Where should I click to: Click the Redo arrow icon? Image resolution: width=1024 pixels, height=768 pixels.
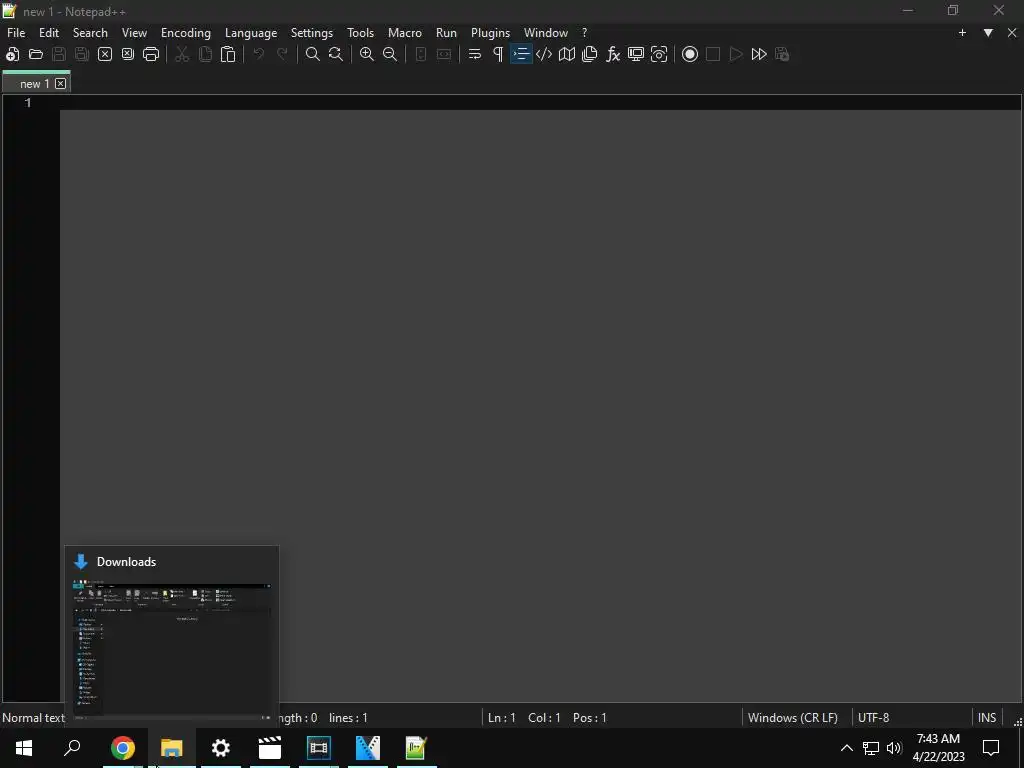282,54
